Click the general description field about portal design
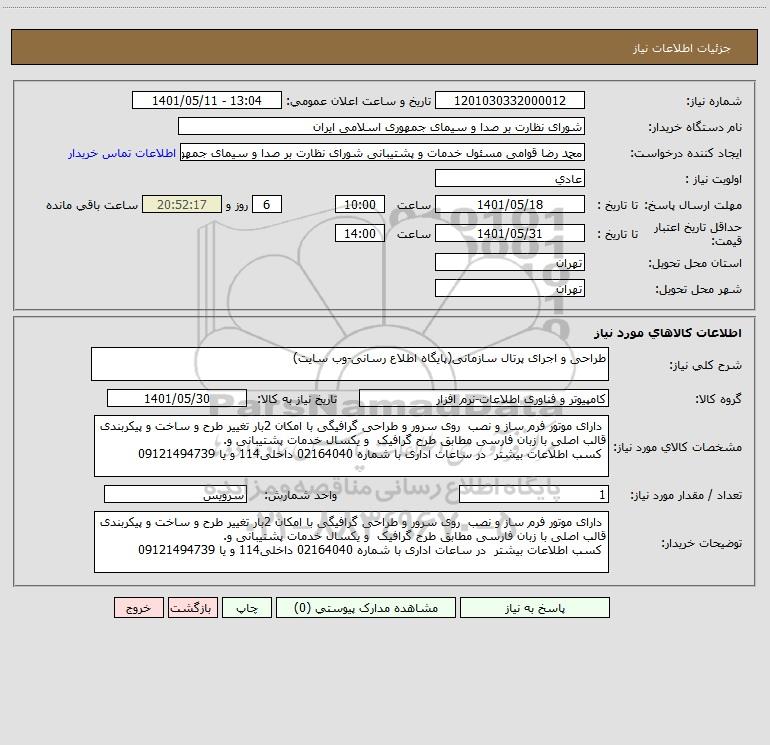This screenshot has width=770, height=745. click(x=350, y=364)
